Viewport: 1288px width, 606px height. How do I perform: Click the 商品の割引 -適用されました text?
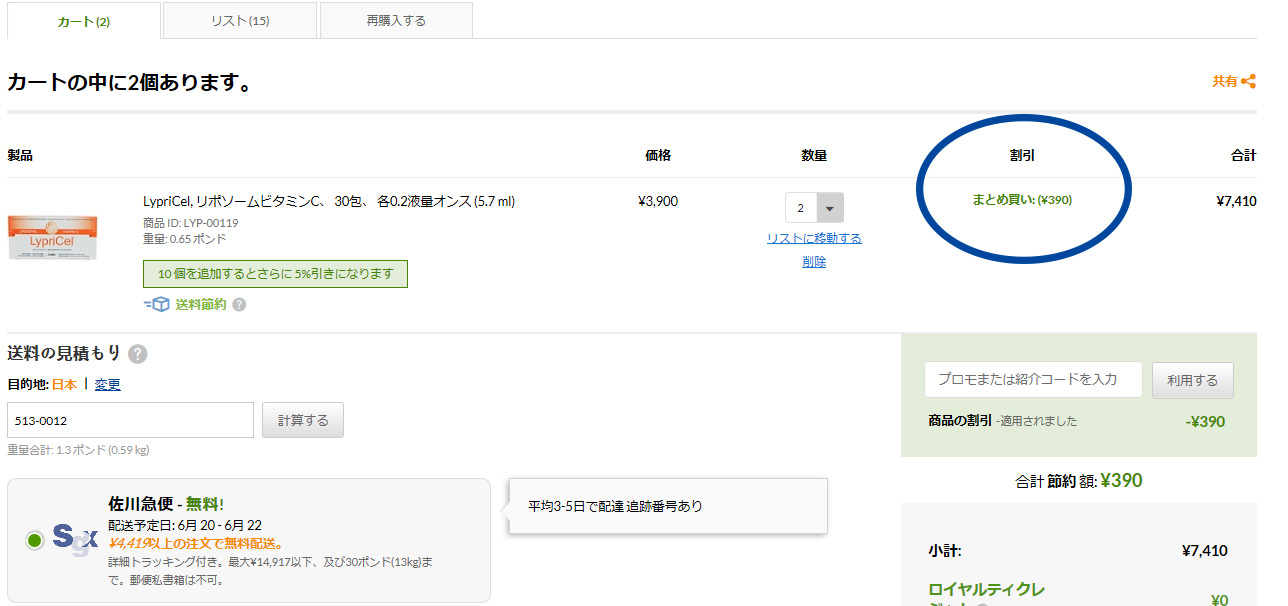tap(1003, 421)
